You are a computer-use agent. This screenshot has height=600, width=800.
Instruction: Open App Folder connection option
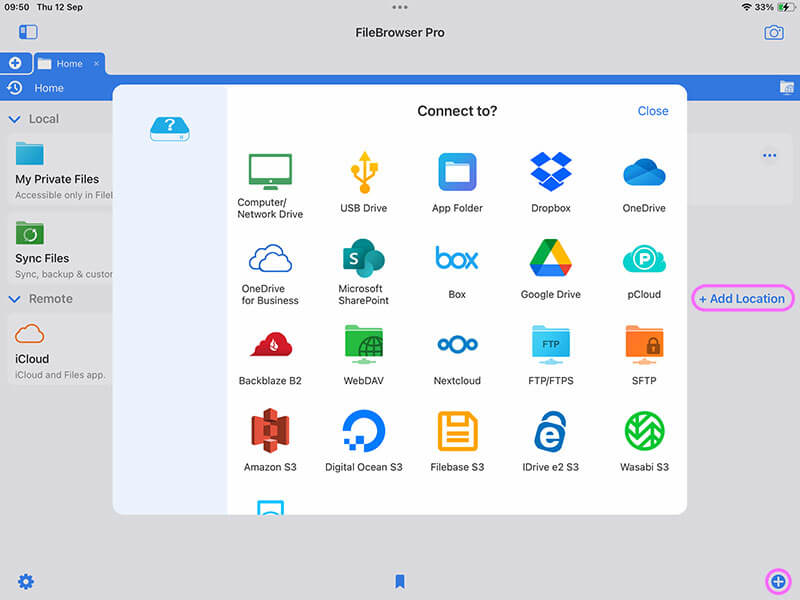click(x=457, y=183)
